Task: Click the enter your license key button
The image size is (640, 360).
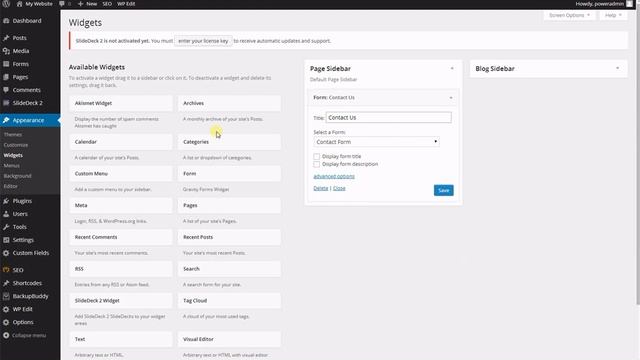Action: pos(203,41)
